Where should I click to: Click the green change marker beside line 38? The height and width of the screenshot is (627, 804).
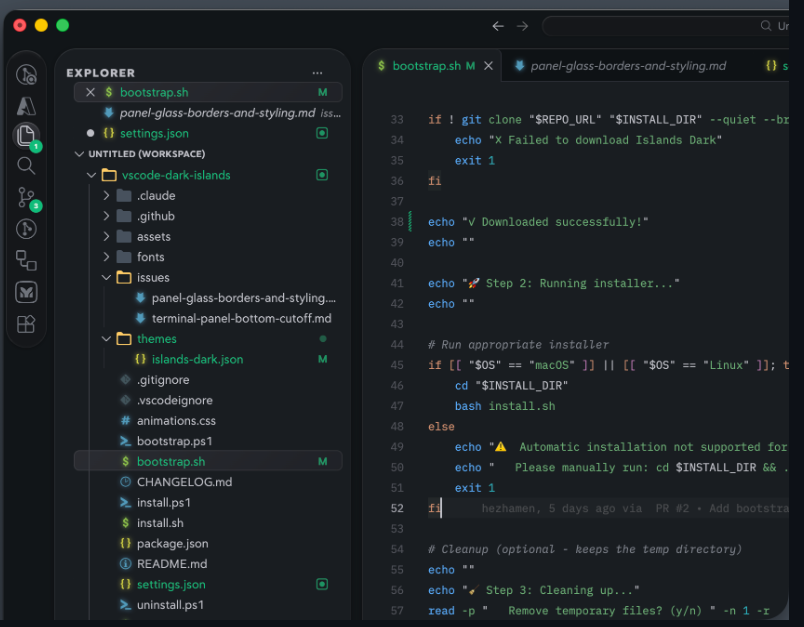point(410,221)
